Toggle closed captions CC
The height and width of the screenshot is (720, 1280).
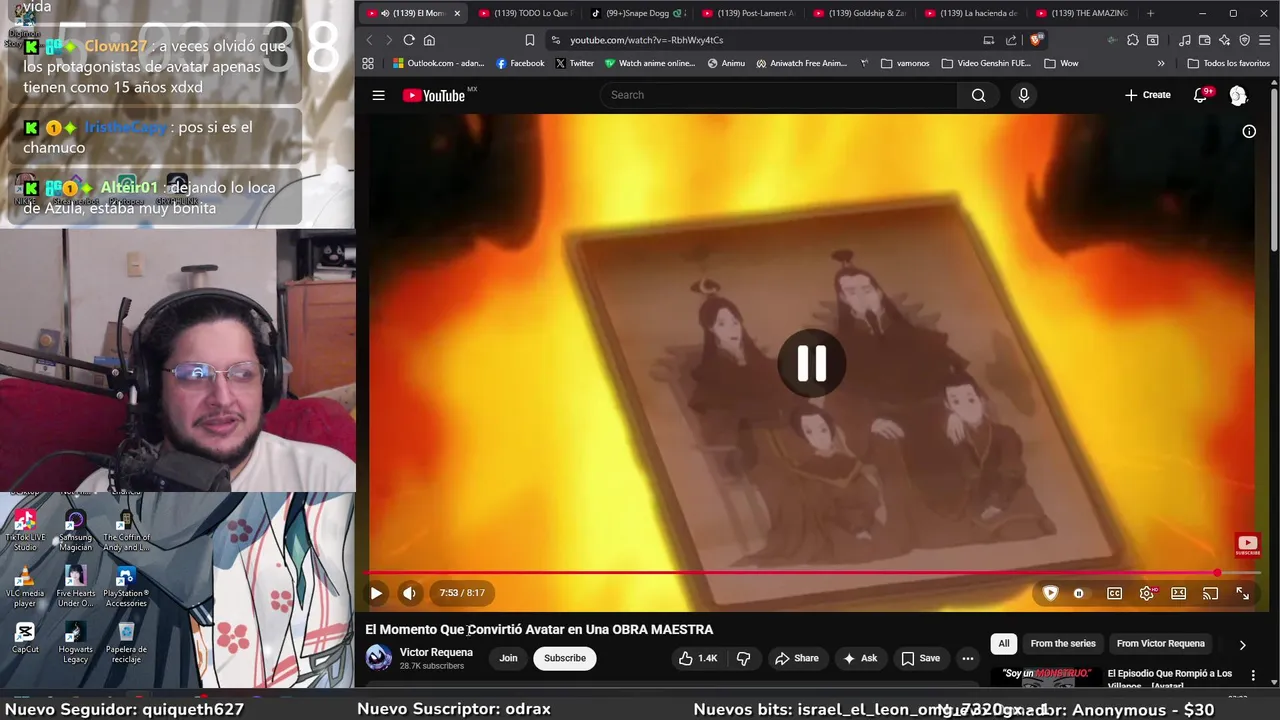1114,593
